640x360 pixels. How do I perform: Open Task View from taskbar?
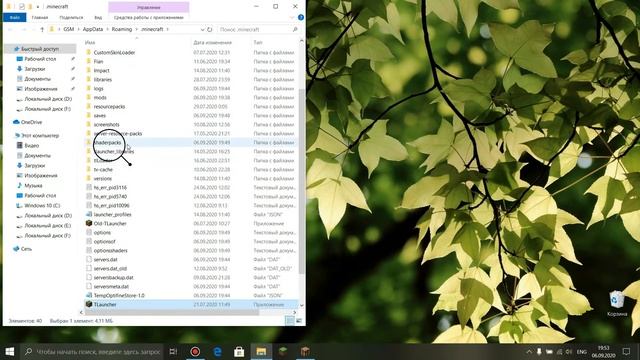[x=173, y=351]
